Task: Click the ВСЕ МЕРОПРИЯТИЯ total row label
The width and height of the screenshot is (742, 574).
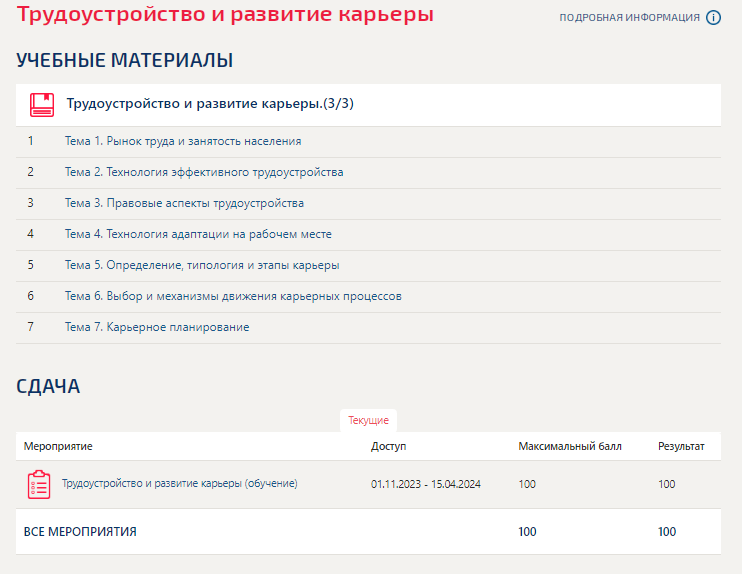Action: pos(80,532)
